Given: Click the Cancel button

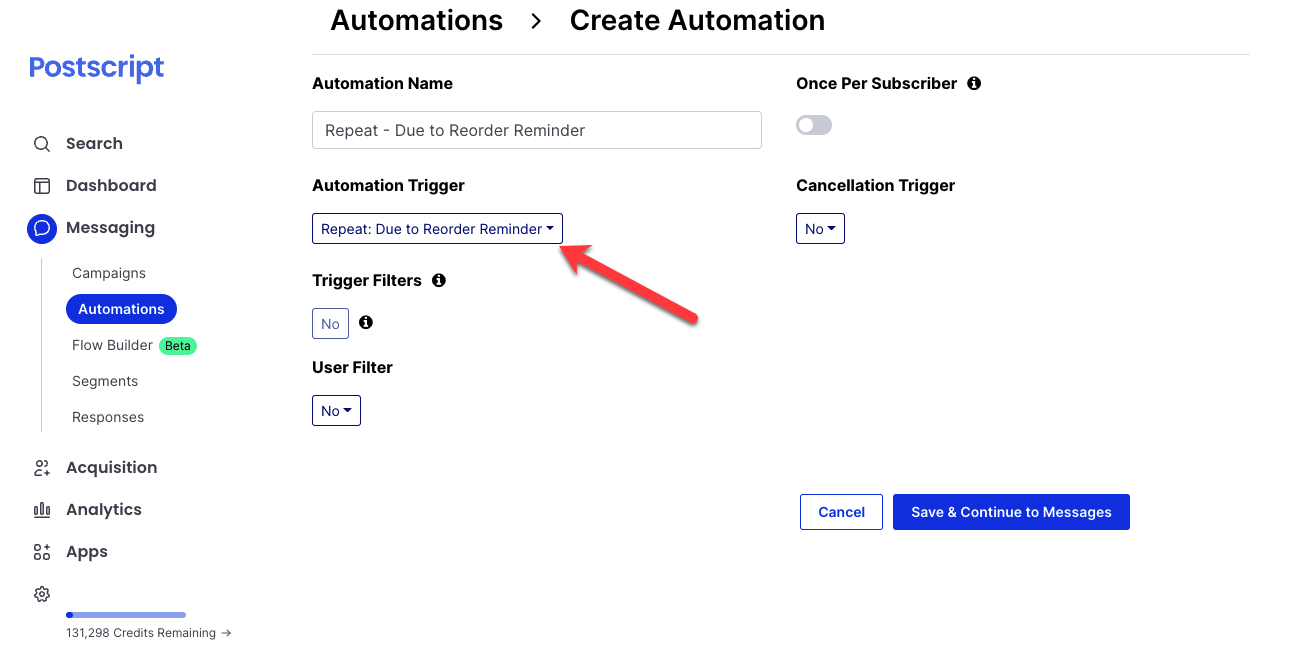Looking at the screenshot, I should click(841, 512).
